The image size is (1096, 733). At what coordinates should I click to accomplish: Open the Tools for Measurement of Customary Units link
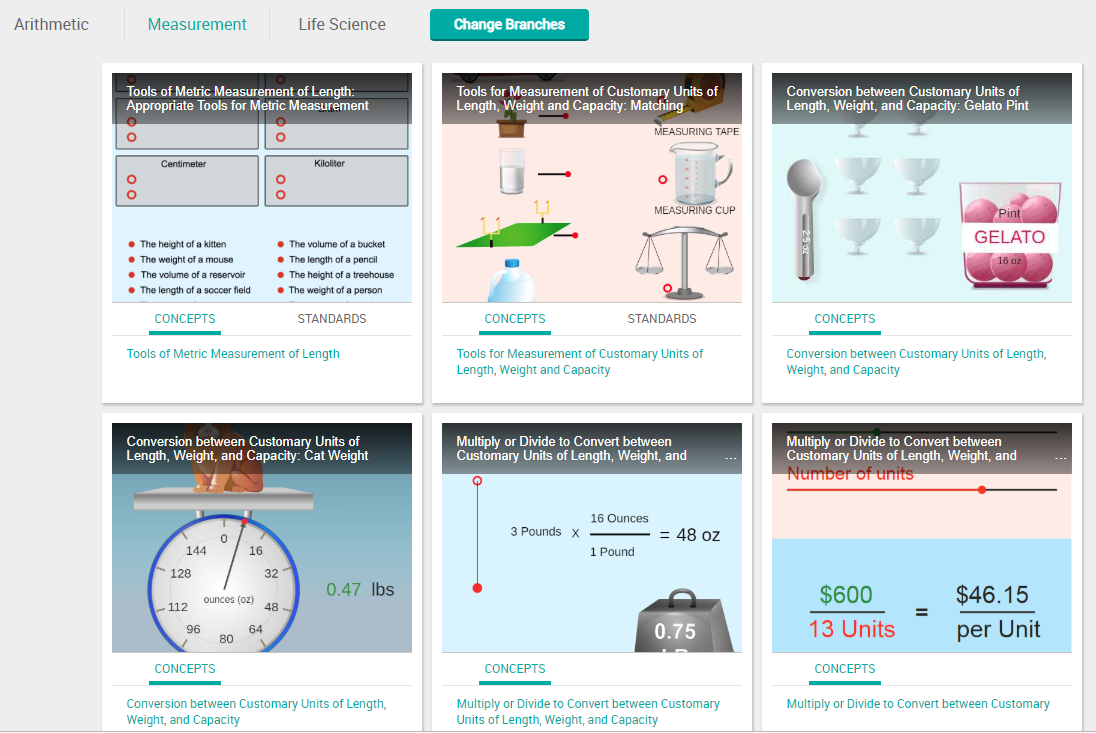[580, 360]
